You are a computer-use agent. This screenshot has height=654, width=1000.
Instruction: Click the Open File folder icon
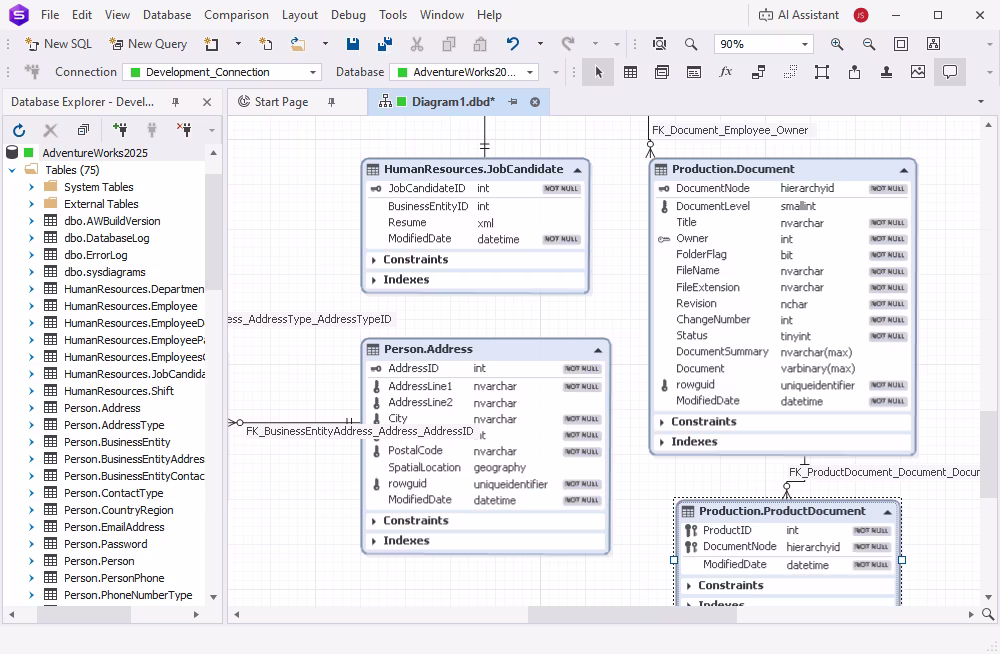pyautogui.click(x=298, y=44)
